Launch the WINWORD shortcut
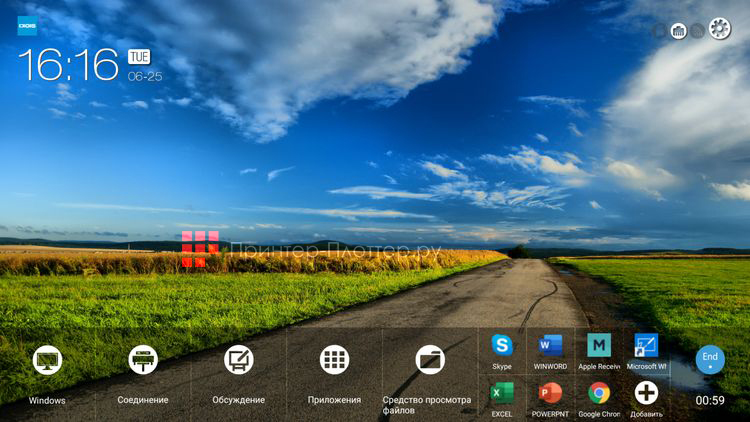750x422 pixels. pyautogui.click(x=550, y=345)
